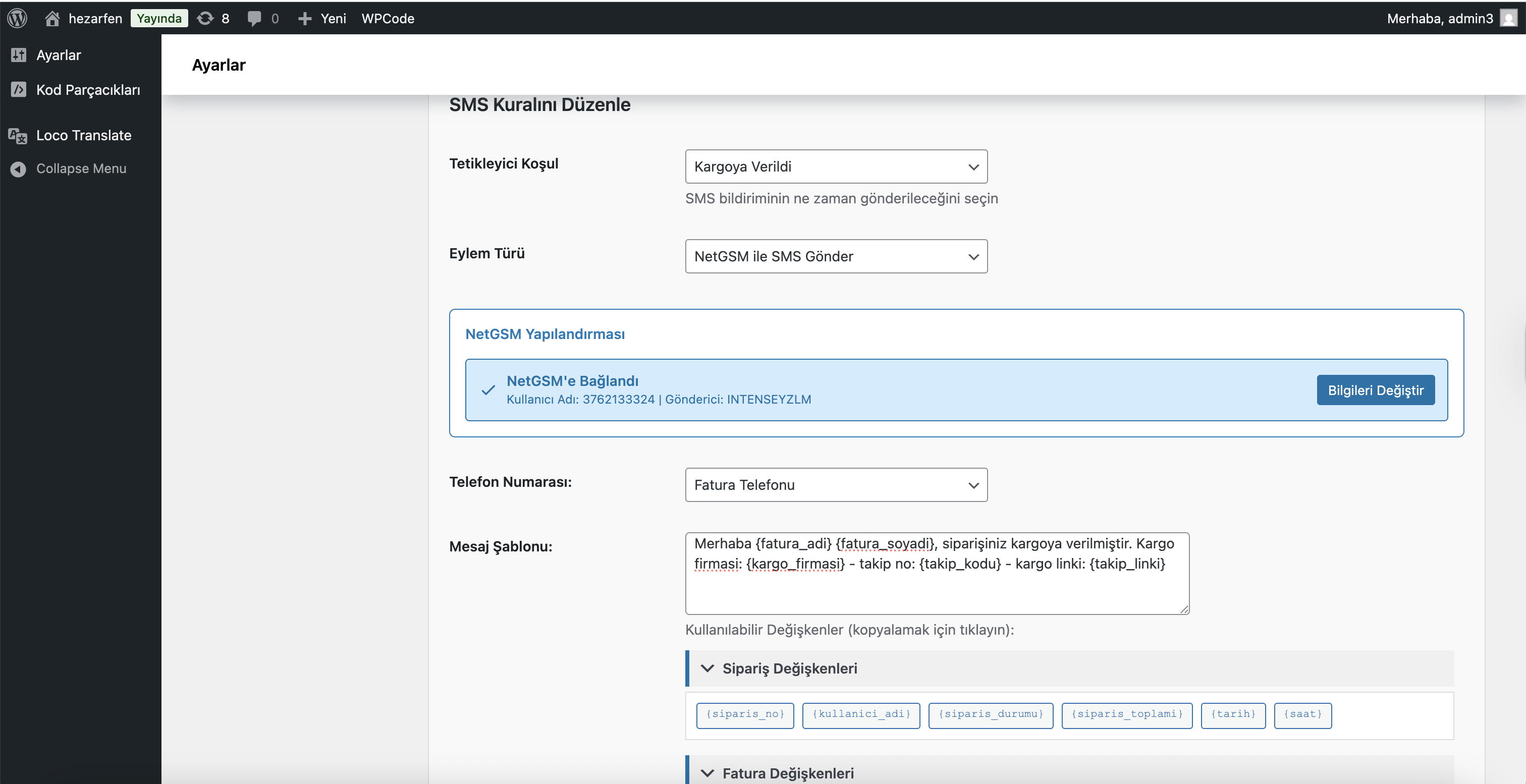The width and height of the screenshot is (1526, 784).
Task: Click the Kod Parçacıkları code icon
Action: click(x=18, y=89)
